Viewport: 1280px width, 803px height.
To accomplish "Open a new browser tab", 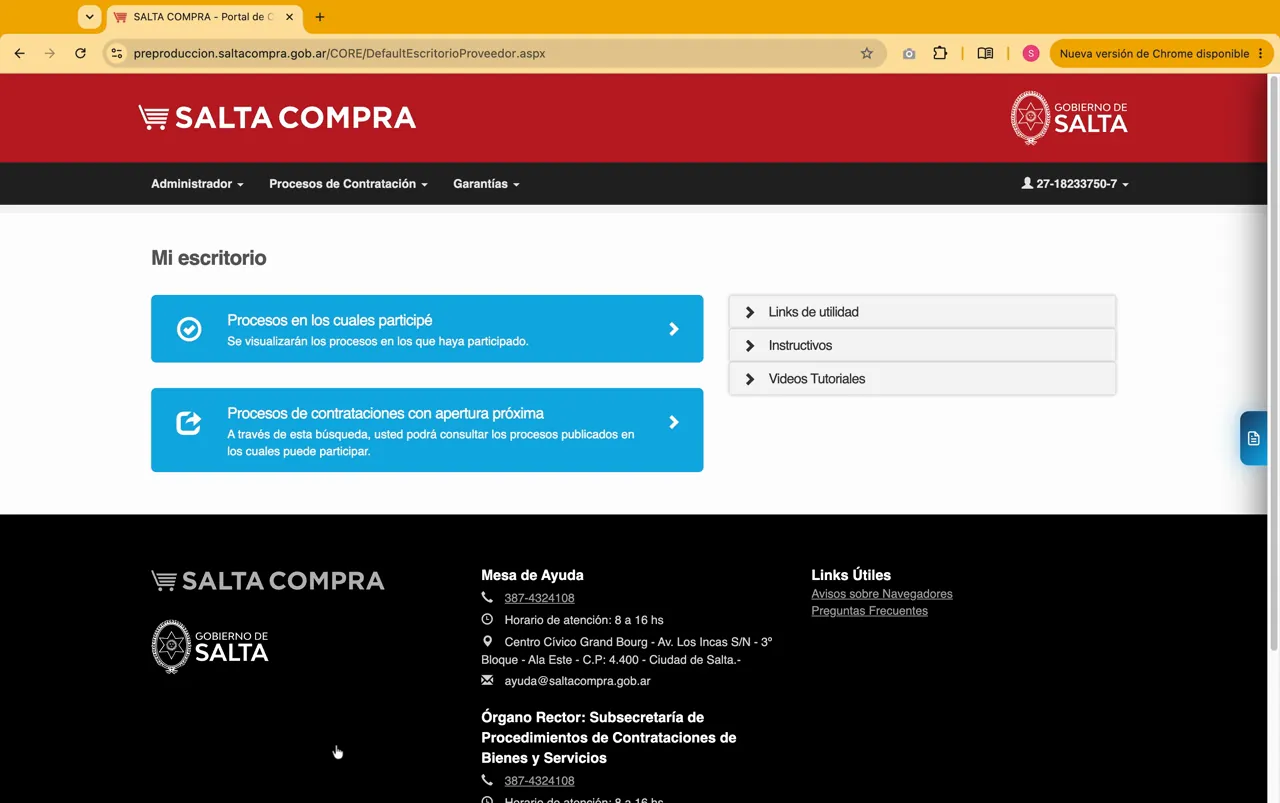I will click(x=320, y=17).
